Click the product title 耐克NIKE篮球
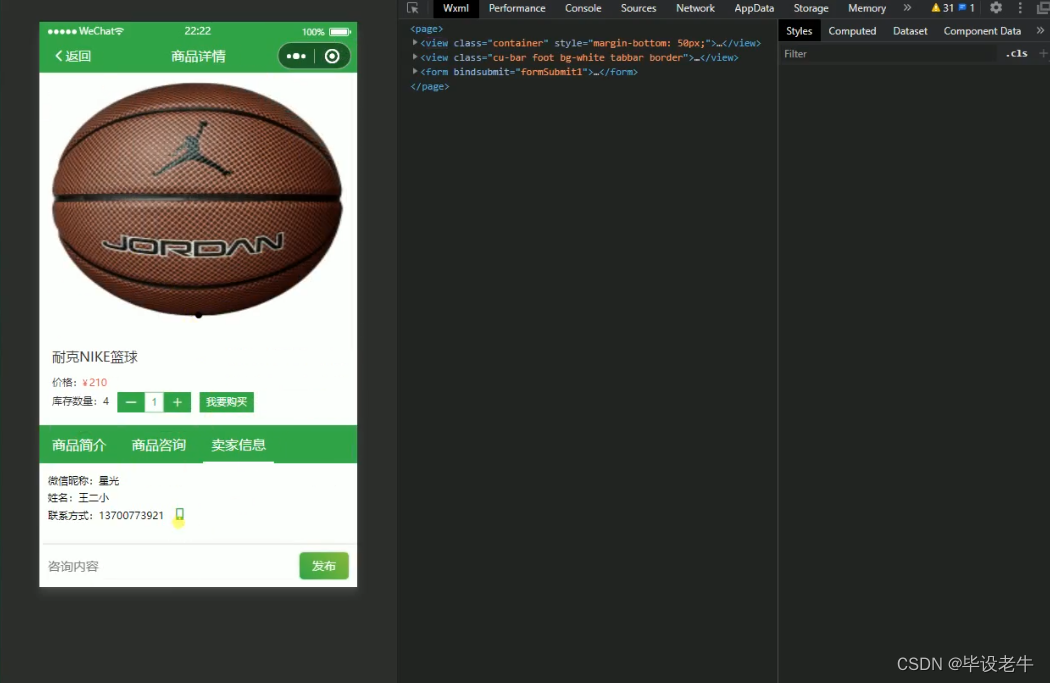This screenshot has height=683, width=1050. click(x=95, y=357)
